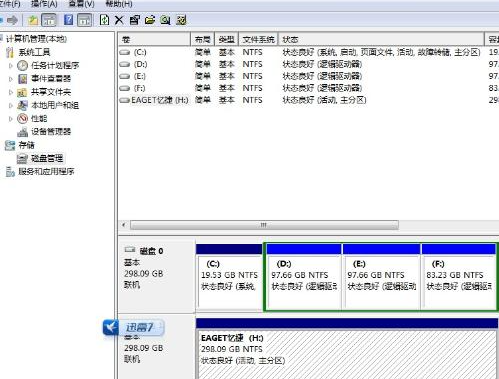
Task: Sort by the 布局 column header
Action: pyautogui.click(x=203, y=39)
